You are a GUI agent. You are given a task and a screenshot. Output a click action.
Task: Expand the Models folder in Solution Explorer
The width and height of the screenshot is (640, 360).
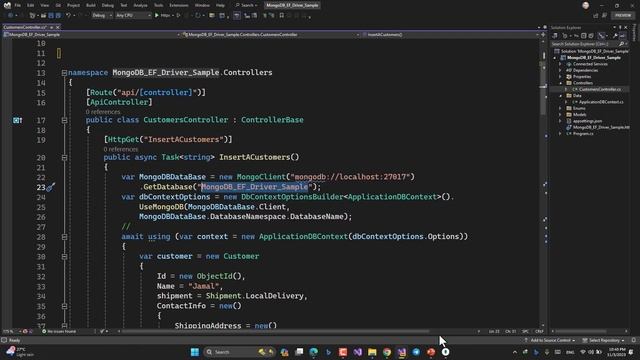coord(560,115)
